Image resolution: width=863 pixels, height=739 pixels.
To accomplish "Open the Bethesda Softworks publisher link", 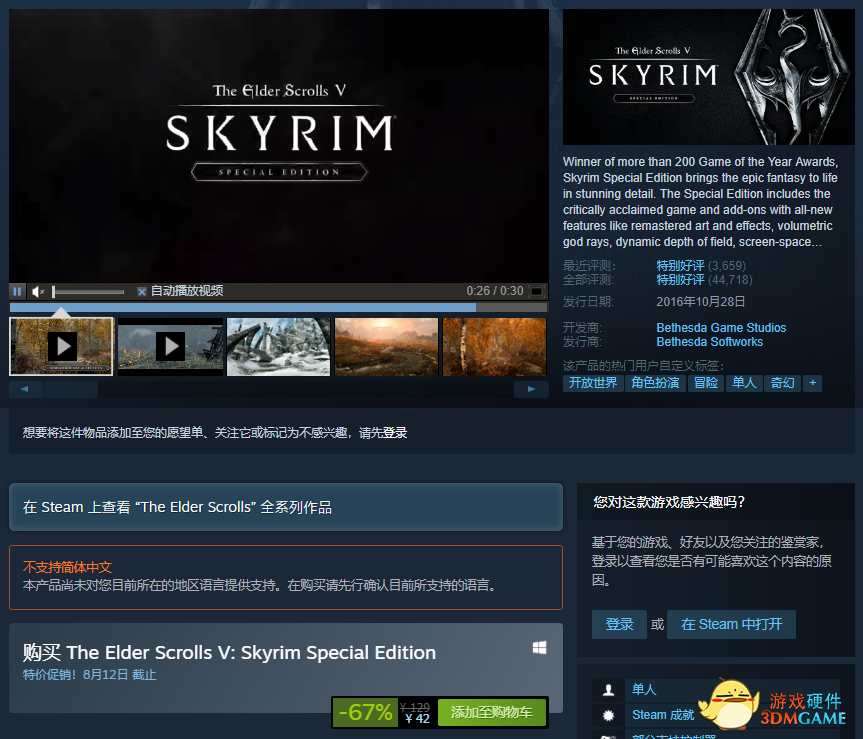I will 709,342.
